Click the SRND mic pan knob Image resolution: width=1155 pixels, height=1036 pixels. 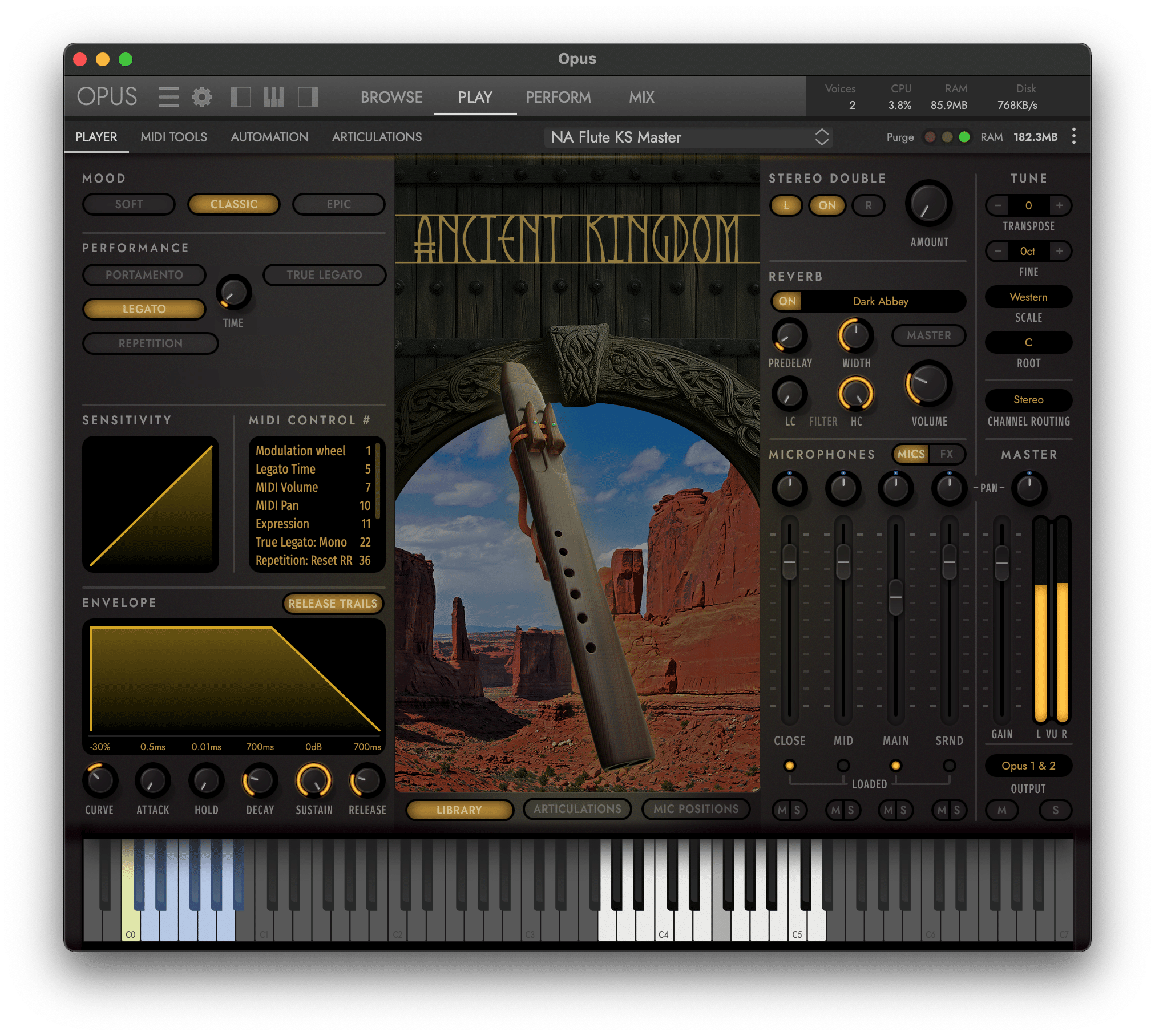(x=949, y=488)
